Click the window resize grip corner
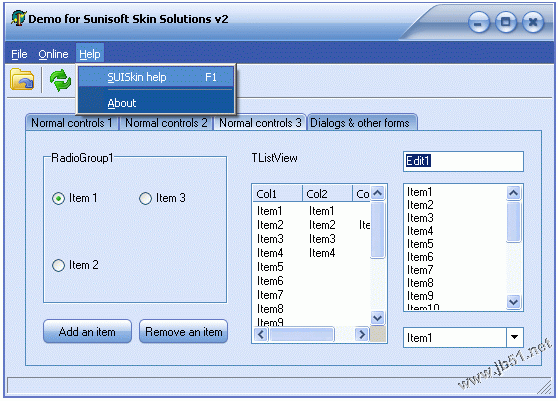This screenshot has height=401, width=558. pyautogui.click(x=544, y=387)
